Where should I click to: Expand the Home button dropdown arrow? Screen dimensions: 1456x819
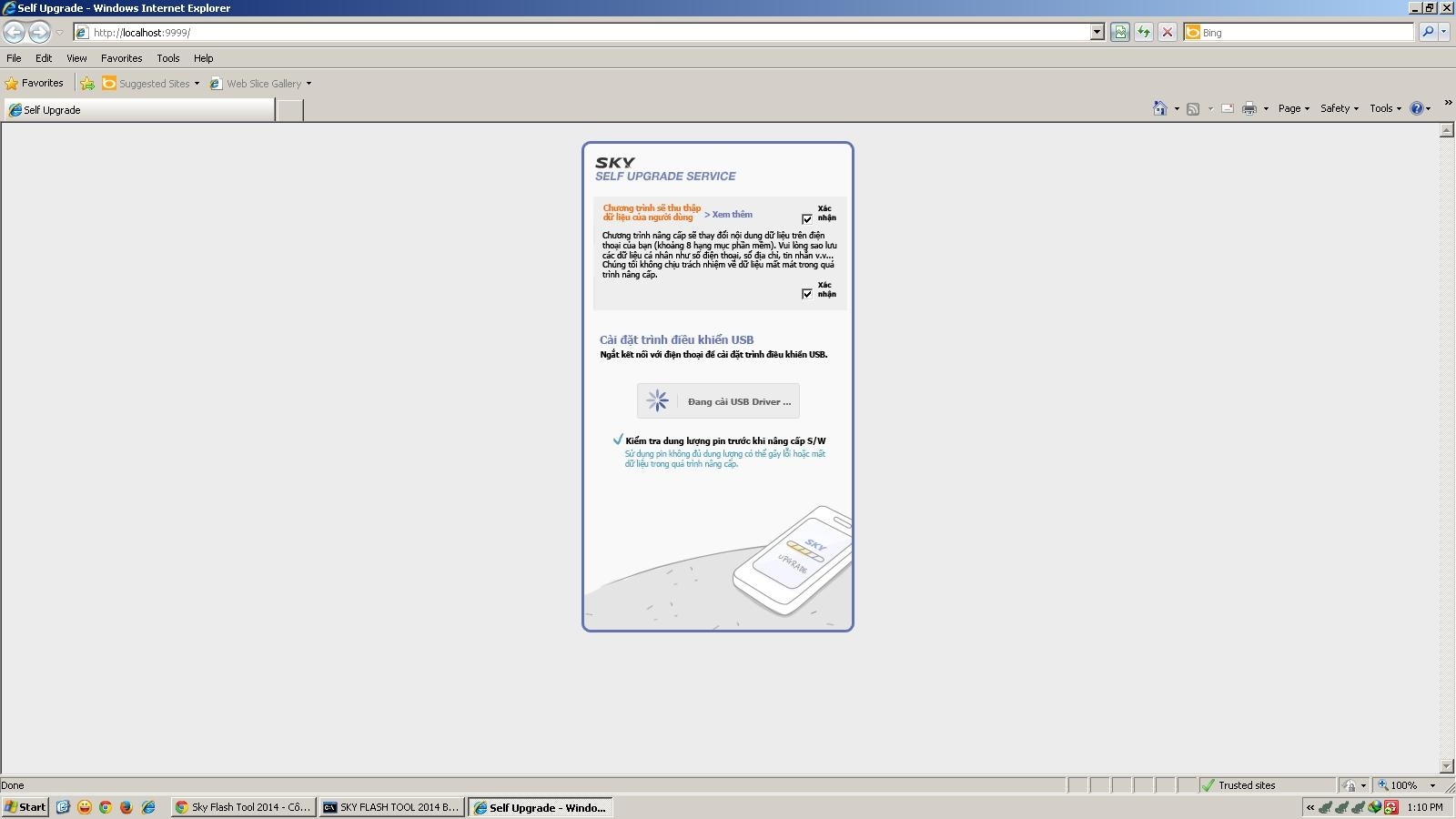[x=1177, y=109]
